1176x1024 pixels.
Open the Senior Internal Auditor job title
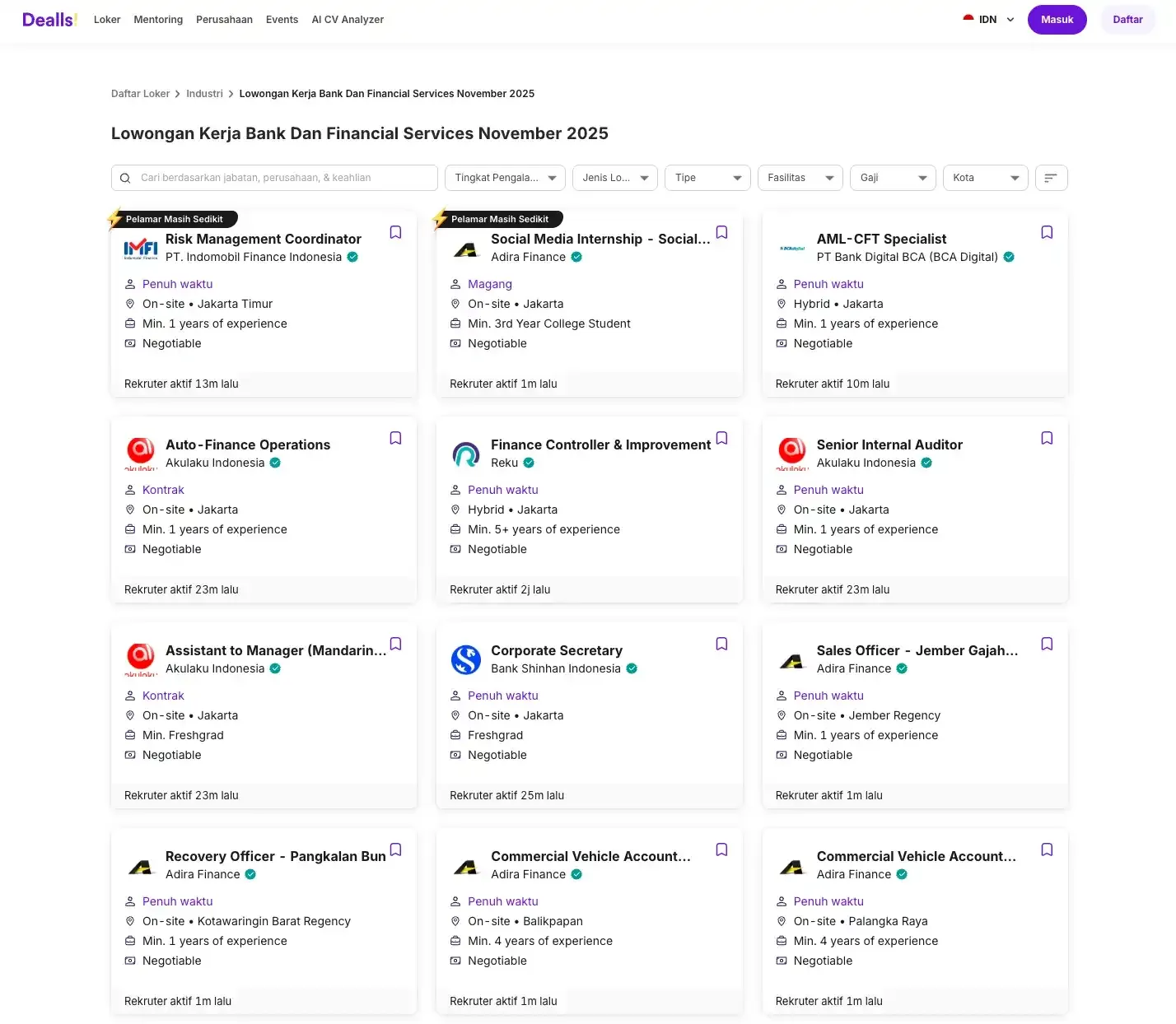[889, 445]
